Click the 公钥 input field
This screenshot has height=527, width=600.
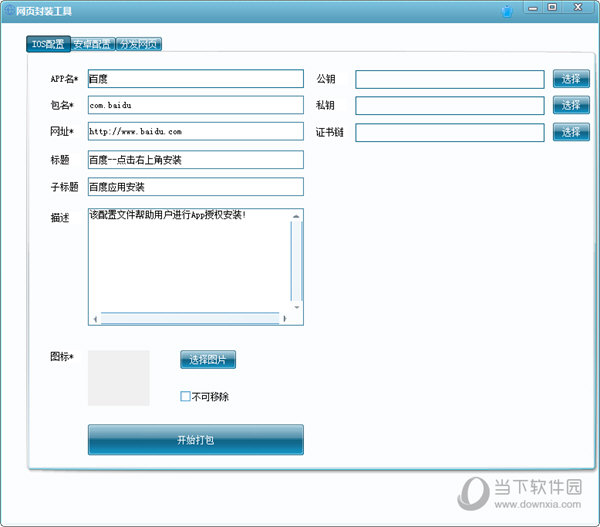[x=450, y=79]
